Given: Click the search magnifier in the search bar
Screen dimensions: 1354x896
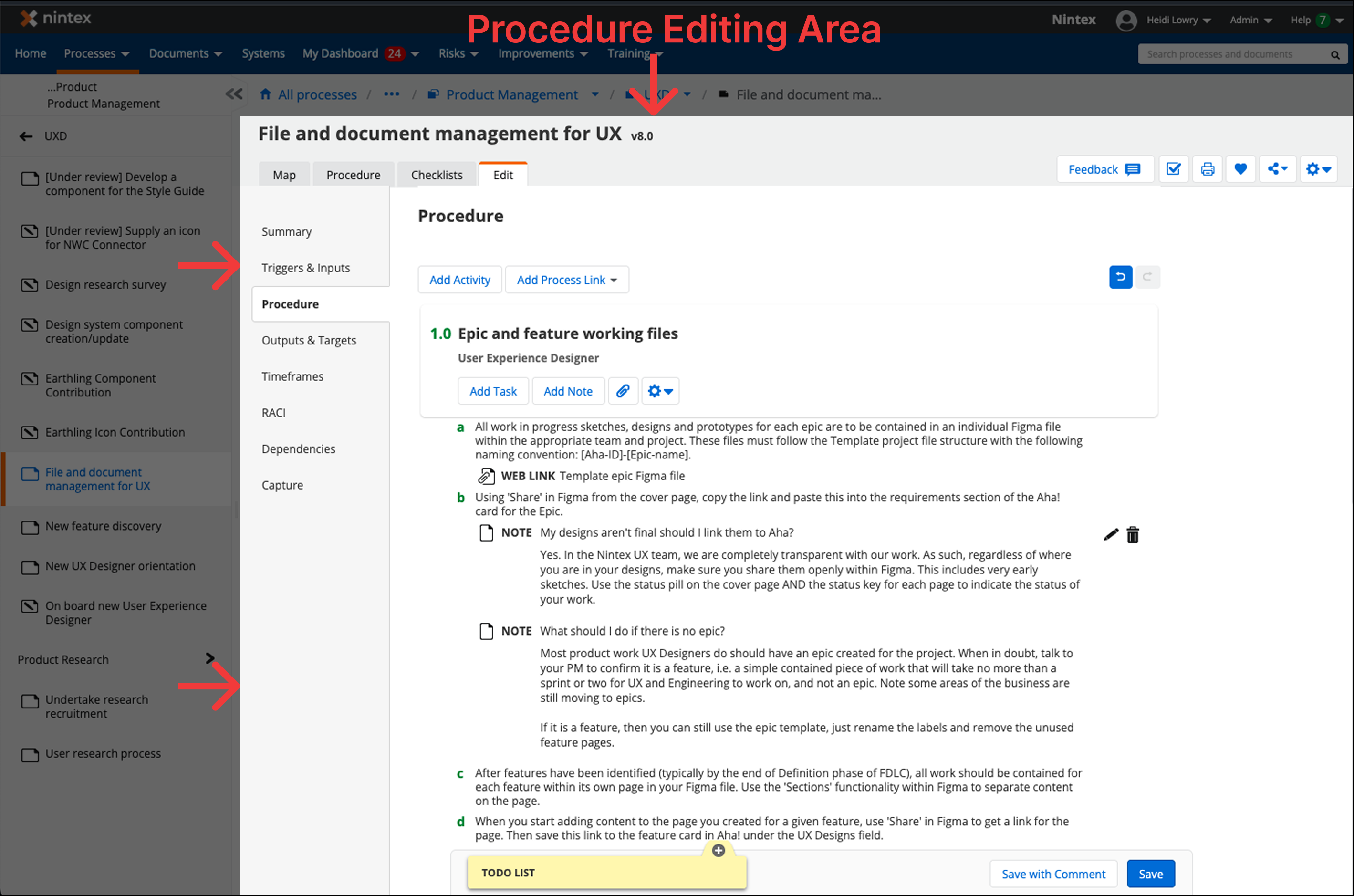Looking at the screenshot, I should coord(1334,54).
